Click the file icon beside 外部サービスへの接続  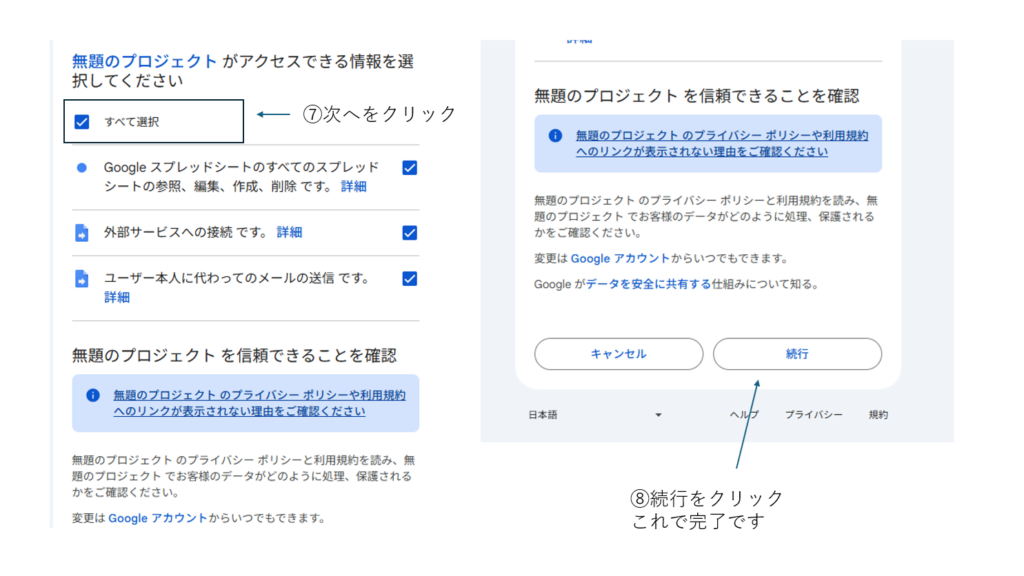(82, 233)
